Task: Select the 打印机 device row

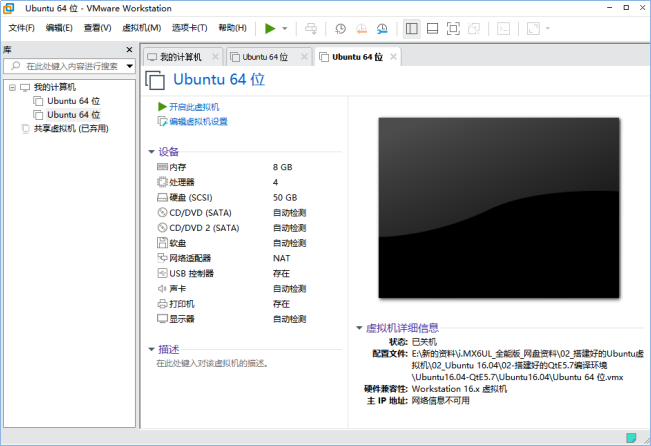Action: pyautogui.click(x=232, y=304)
